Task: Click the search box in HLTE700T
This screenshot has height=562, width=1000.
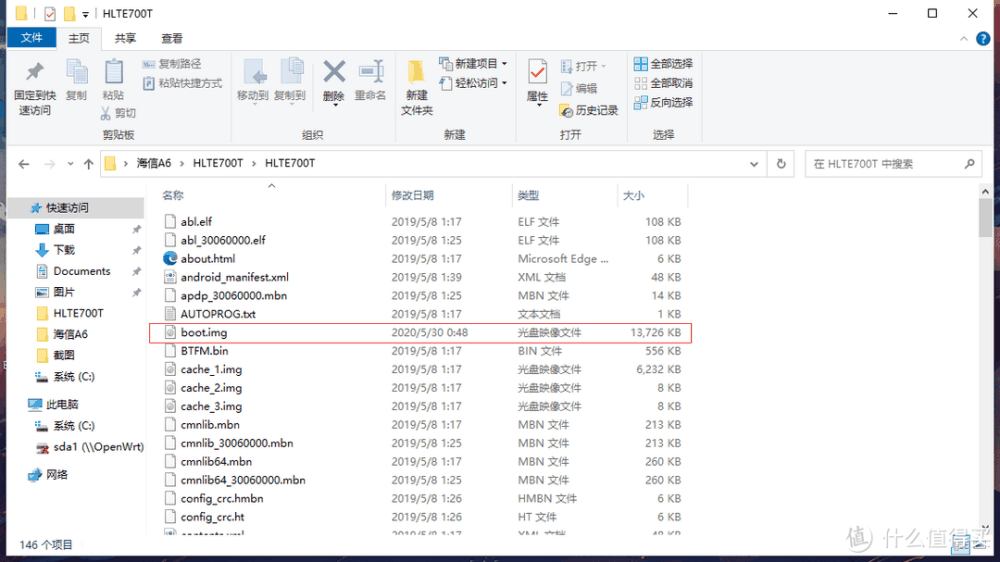Action: [893, 164]
